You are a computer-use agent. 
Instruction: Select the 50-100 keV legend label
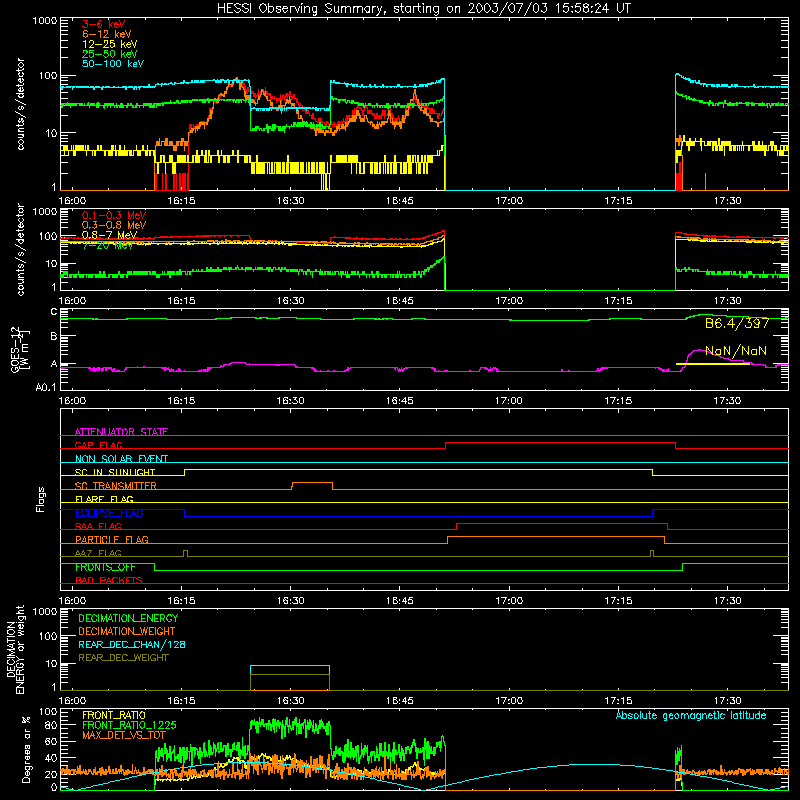click(x=112, y=64)
